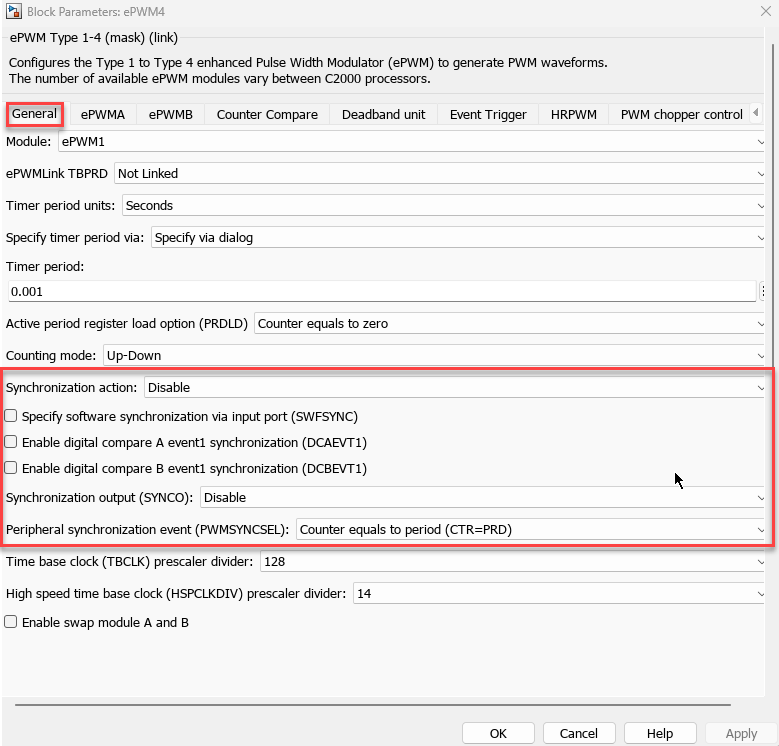Click the Simulink block icon in title bar
The height and width of the screenshot is (746, 779).
coord(13,11)
